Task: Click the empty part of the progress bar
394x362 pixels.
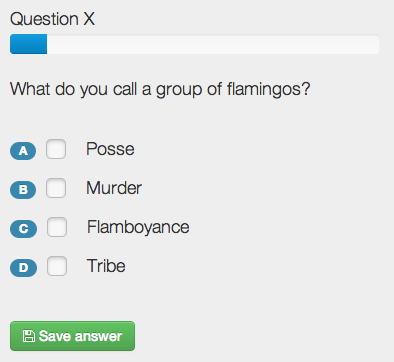Action: pos(213,44)
